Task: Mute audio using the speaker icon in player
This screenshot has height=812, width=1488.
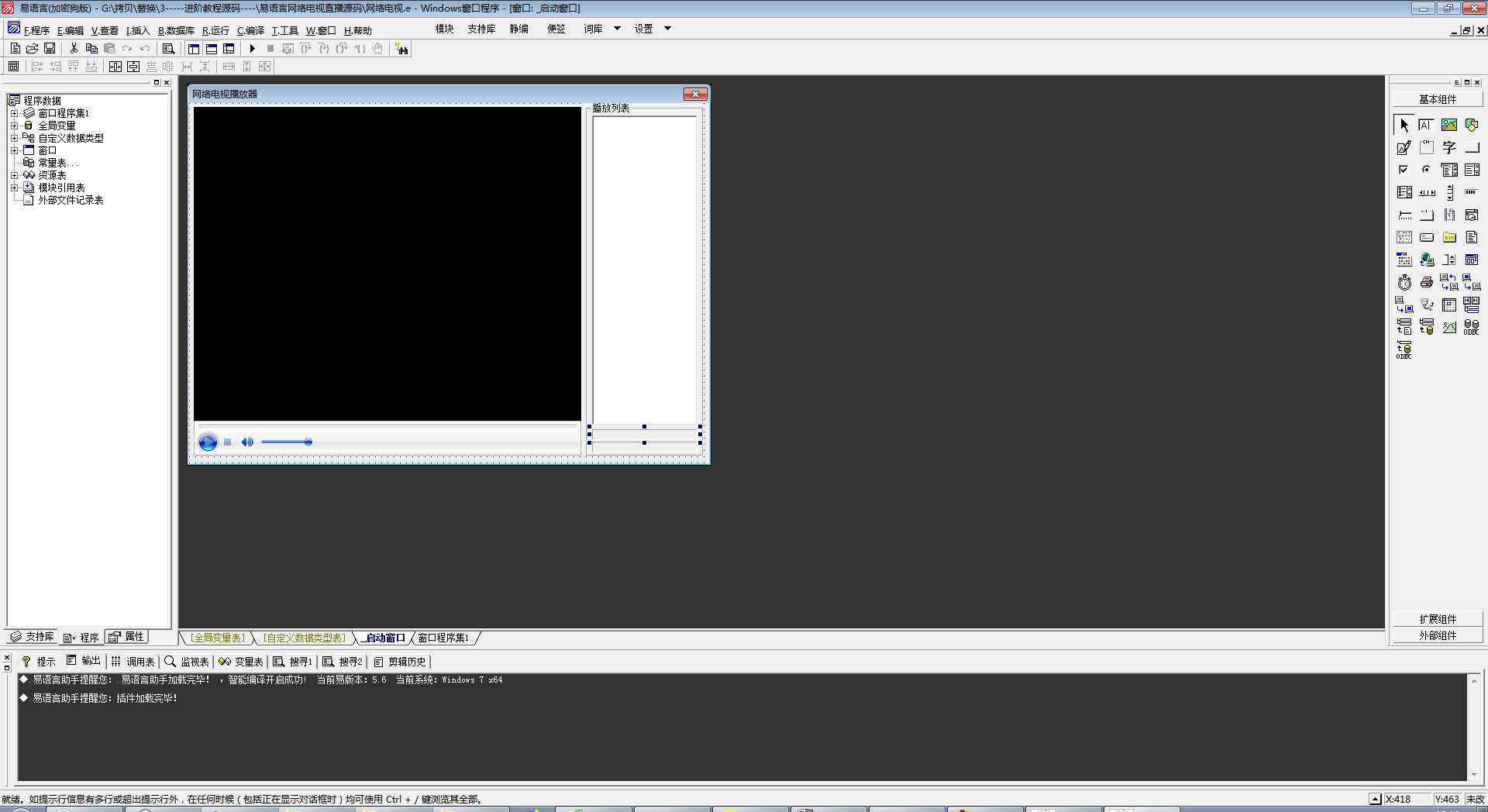Action: click(x=247, y=442)
